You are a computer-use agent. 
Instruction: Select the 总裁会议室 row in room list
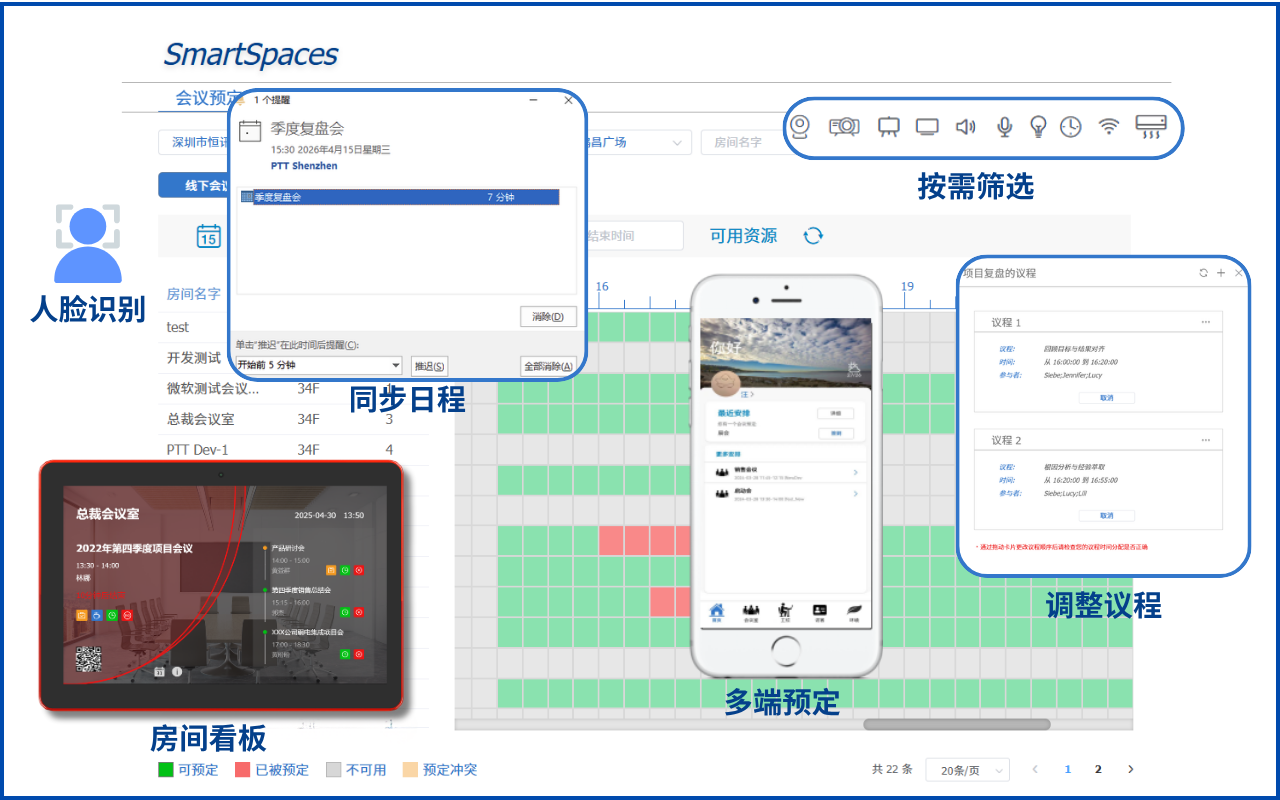point(293,419)
